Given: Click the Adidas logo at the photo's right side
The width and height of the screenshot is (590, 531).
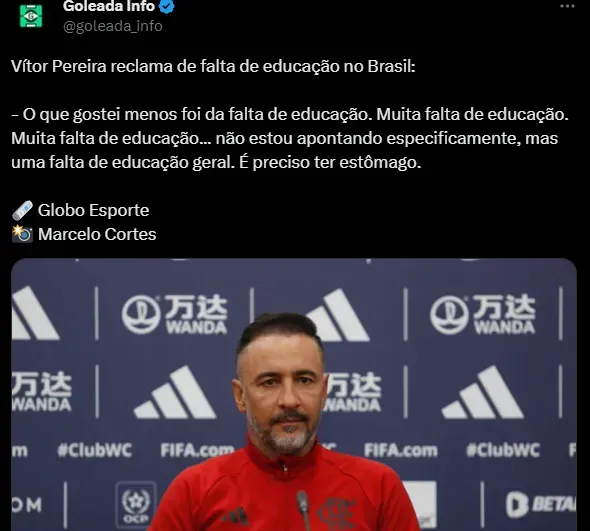Looking at the screenshot, I should tap(483, 393).
